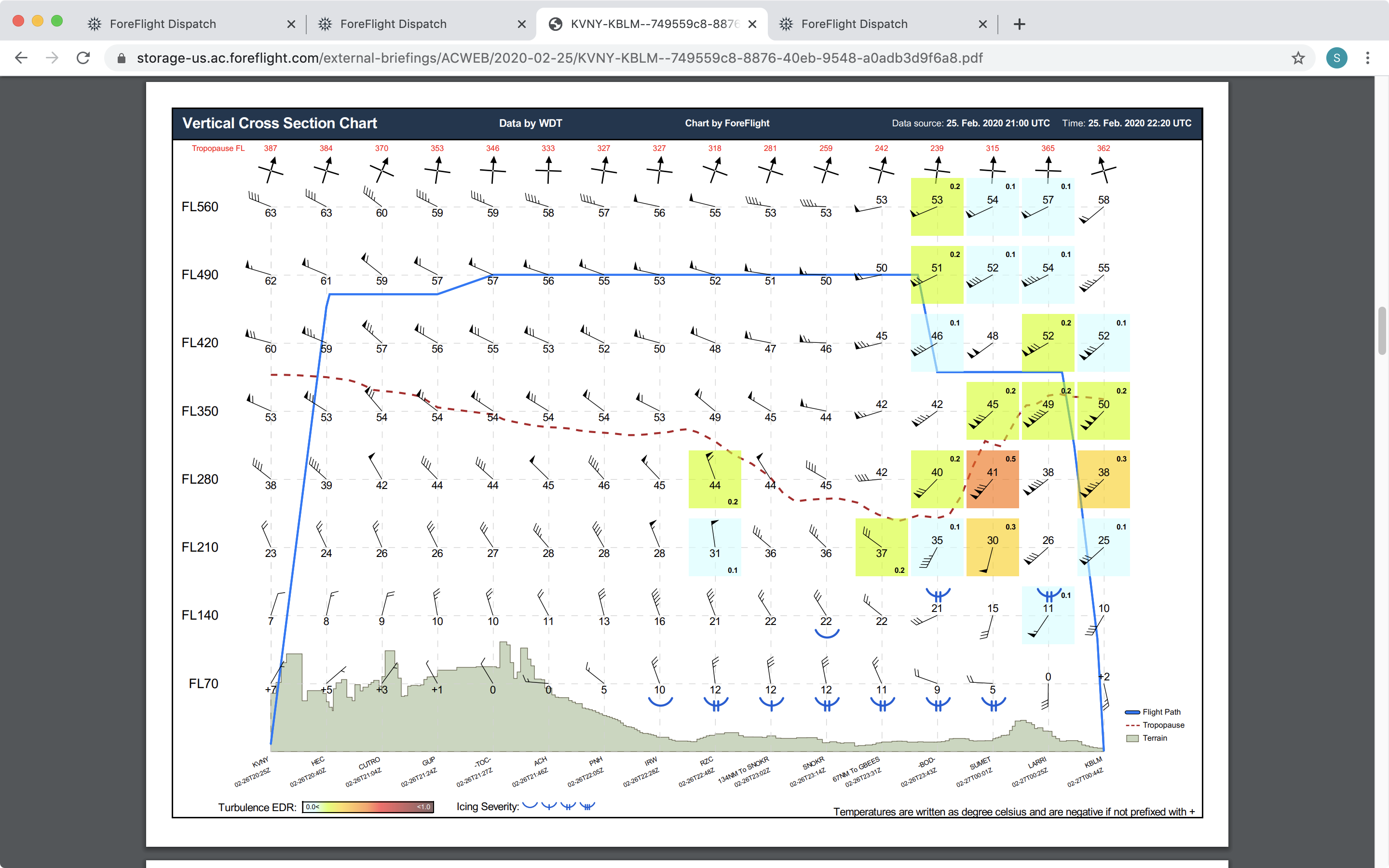Click the vertical page scrollbar thumb
The image size is (1389, 868).
coord(1382,331)
